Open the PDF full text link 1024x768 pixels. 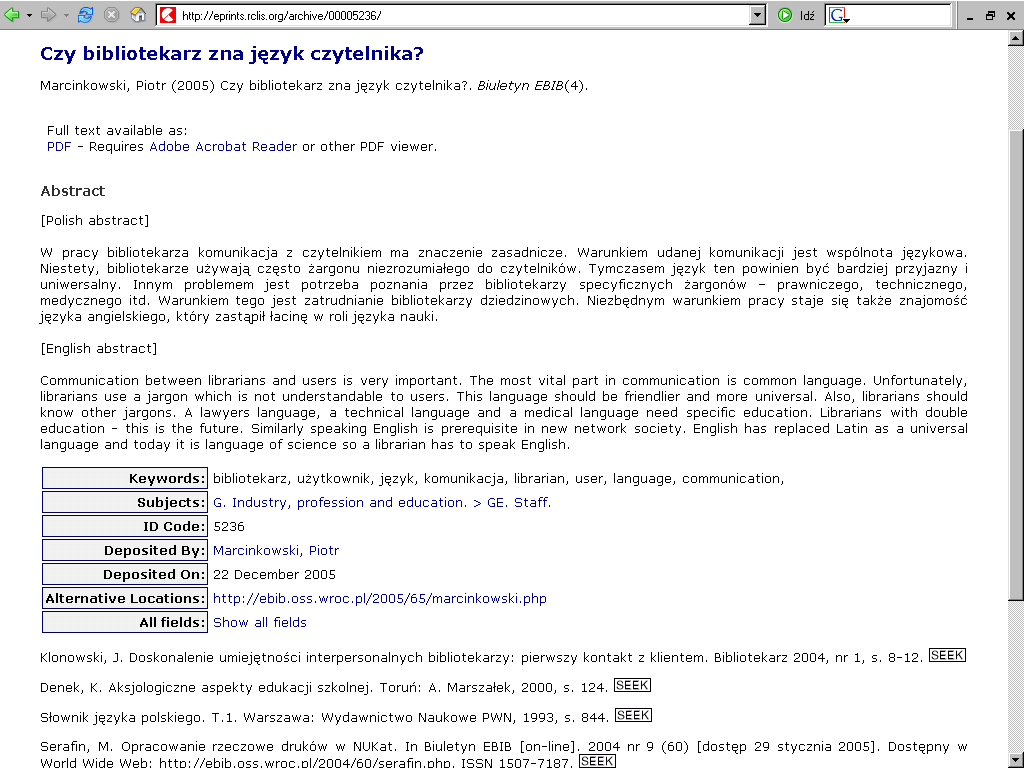[59, 147]
